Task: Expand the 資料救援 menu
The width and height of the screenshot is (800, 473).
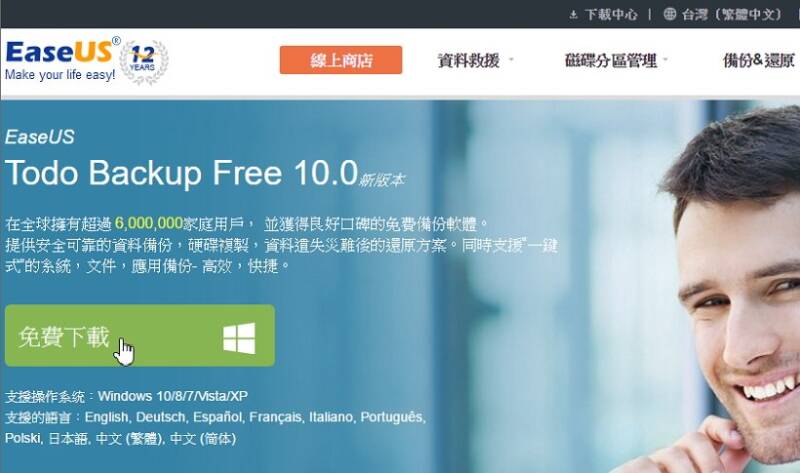Action: point(468,60)
